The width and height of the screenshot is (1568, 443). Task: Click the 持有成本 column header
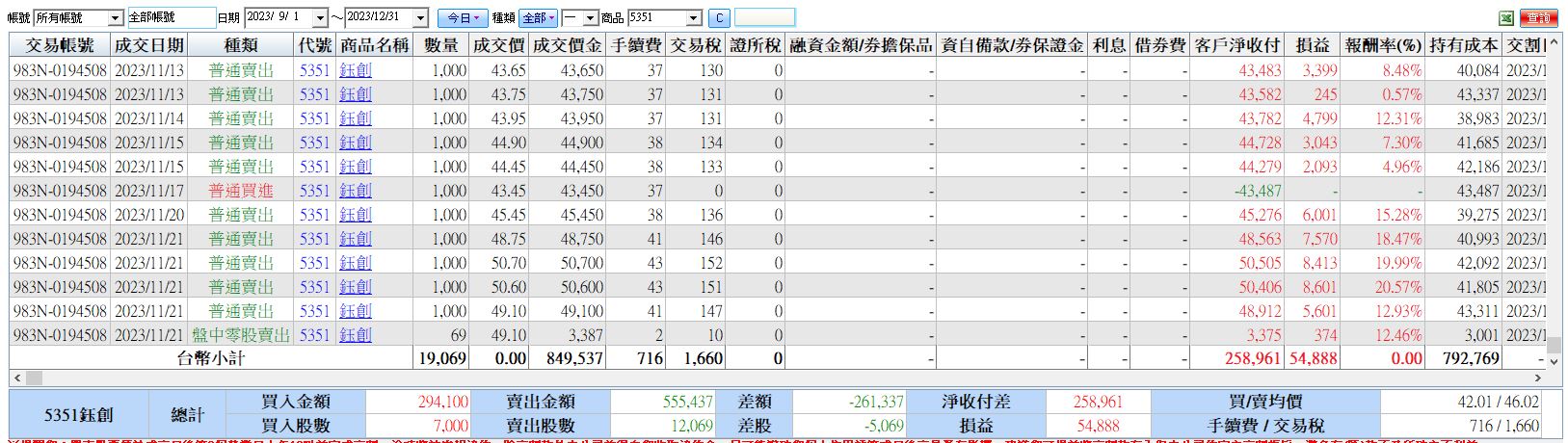point(1464,45)
